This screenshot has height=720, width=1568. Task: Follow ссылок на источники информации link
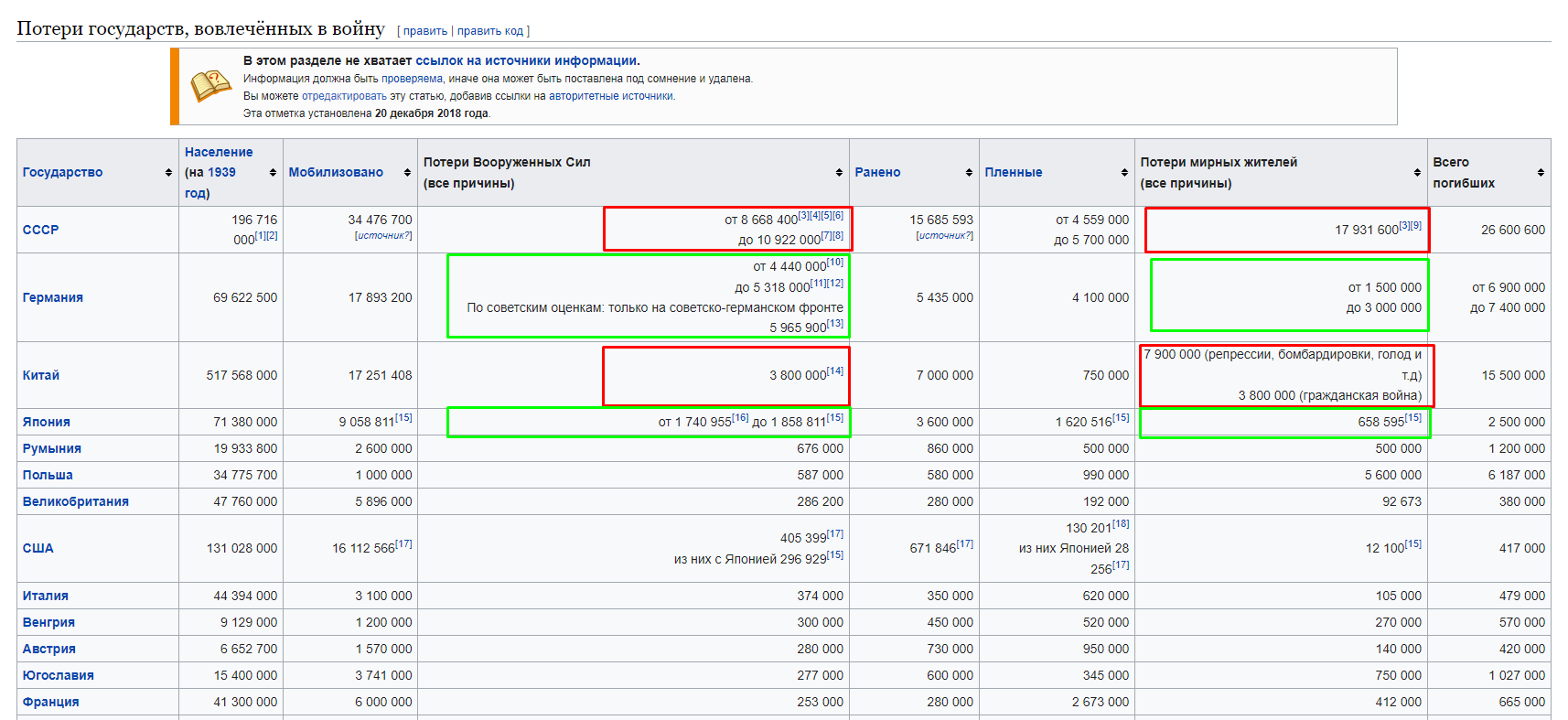[x=526, y=60]
